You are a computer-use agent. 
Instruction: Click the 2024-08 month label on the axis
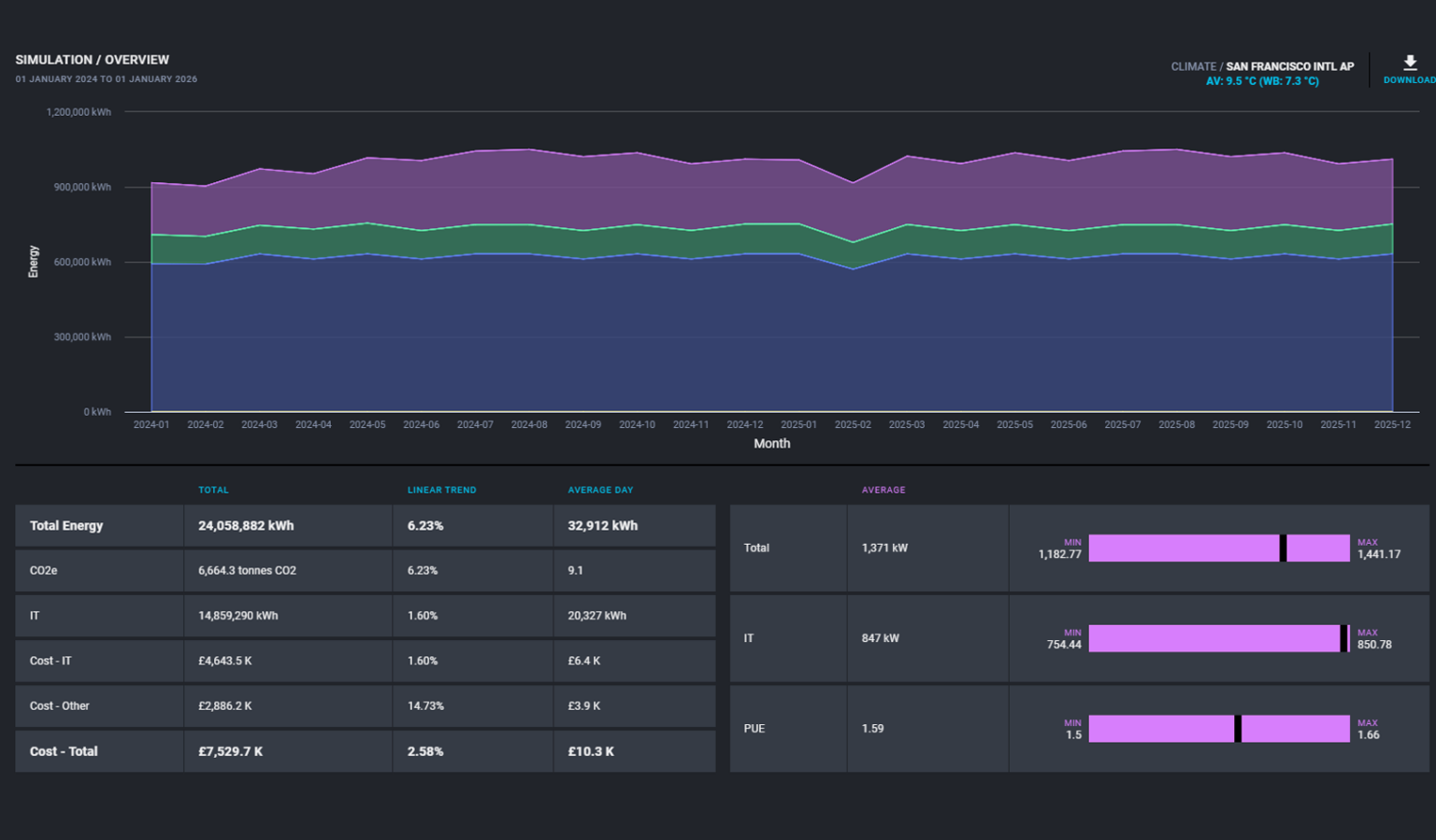[529, 424]
